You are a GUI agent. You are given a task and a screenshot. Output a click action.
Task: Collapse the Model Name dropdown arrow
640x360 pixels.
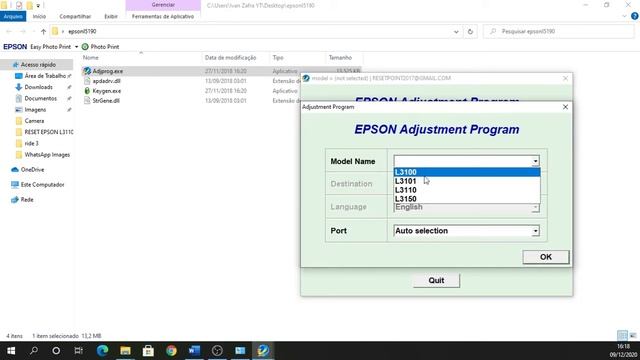pos(535,161)
